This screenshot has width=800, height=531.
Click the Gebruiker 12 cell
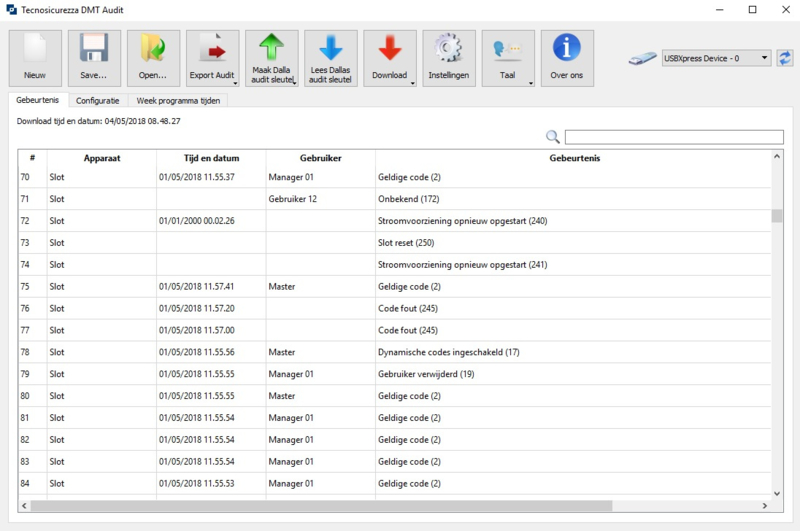click(293, 199)
